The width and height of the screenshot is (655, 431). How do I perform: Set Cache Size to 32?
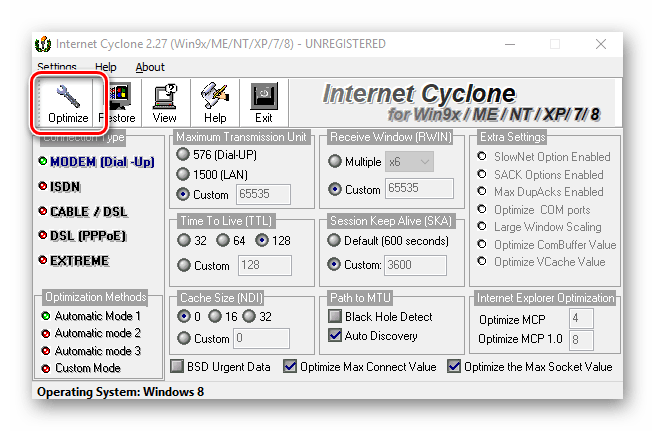coord(249,316)
